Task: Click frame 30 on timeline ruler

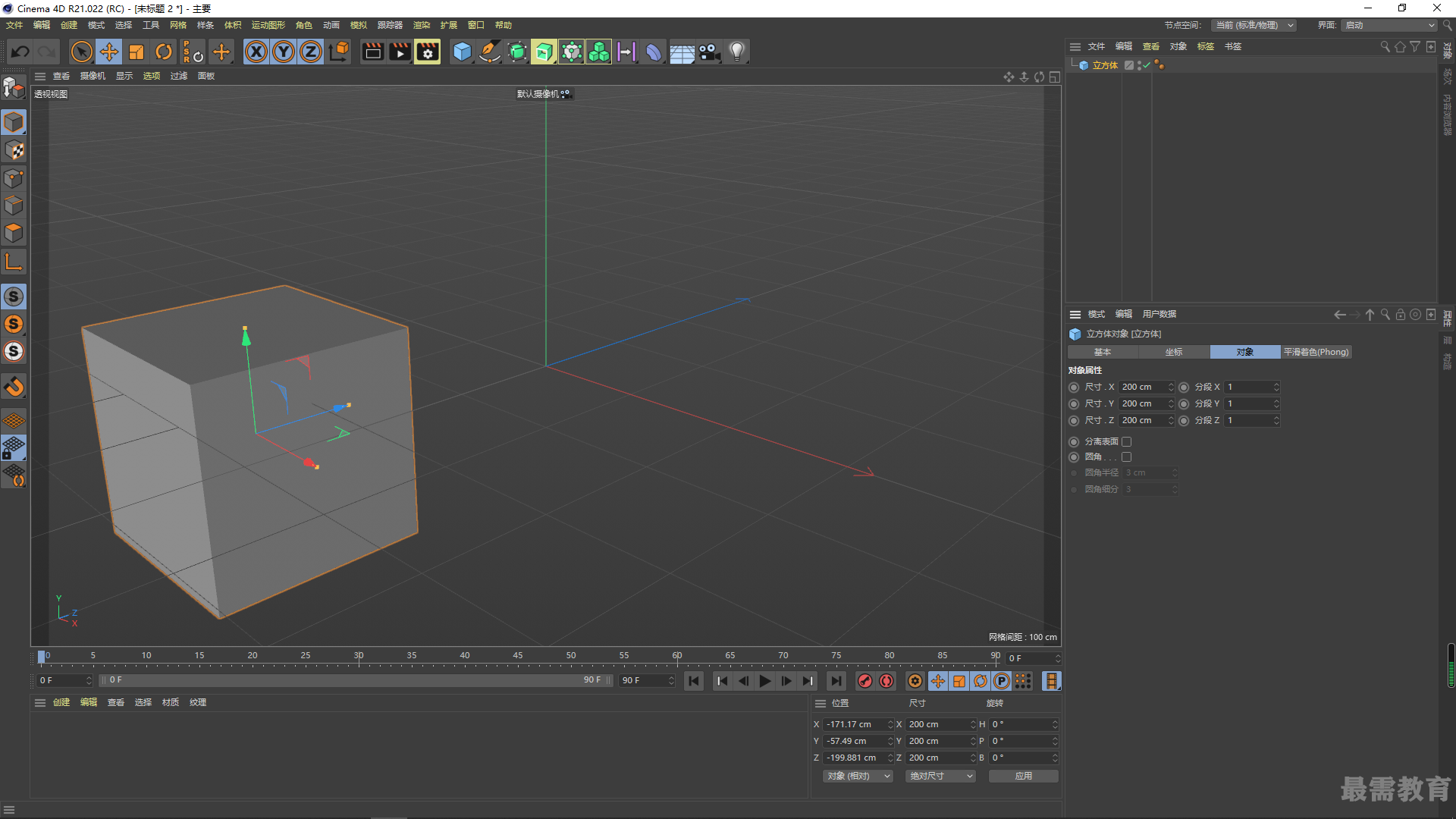Action: (359, 657)
